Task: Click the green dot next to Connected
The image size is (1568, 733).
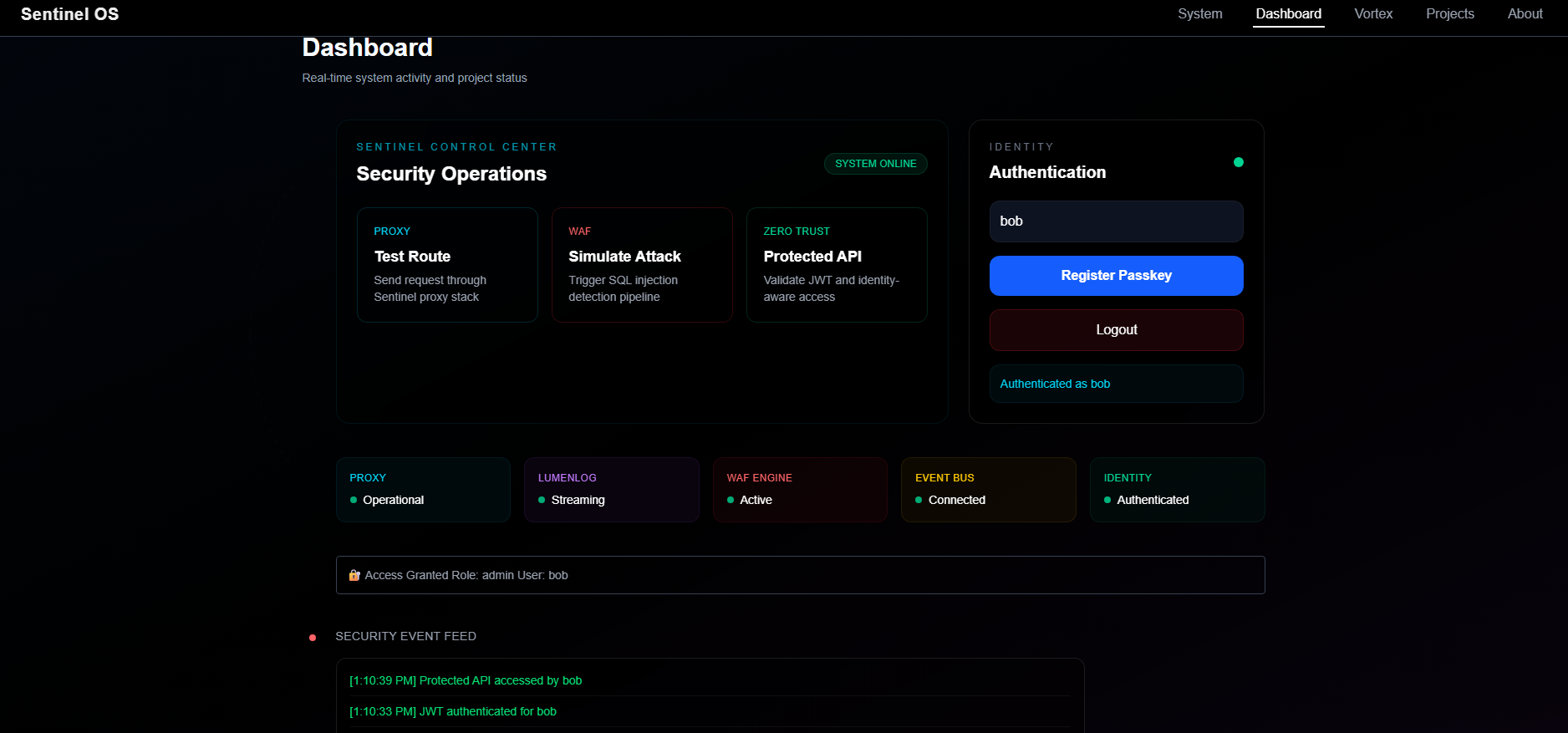Action: click(x=919, y=500)
